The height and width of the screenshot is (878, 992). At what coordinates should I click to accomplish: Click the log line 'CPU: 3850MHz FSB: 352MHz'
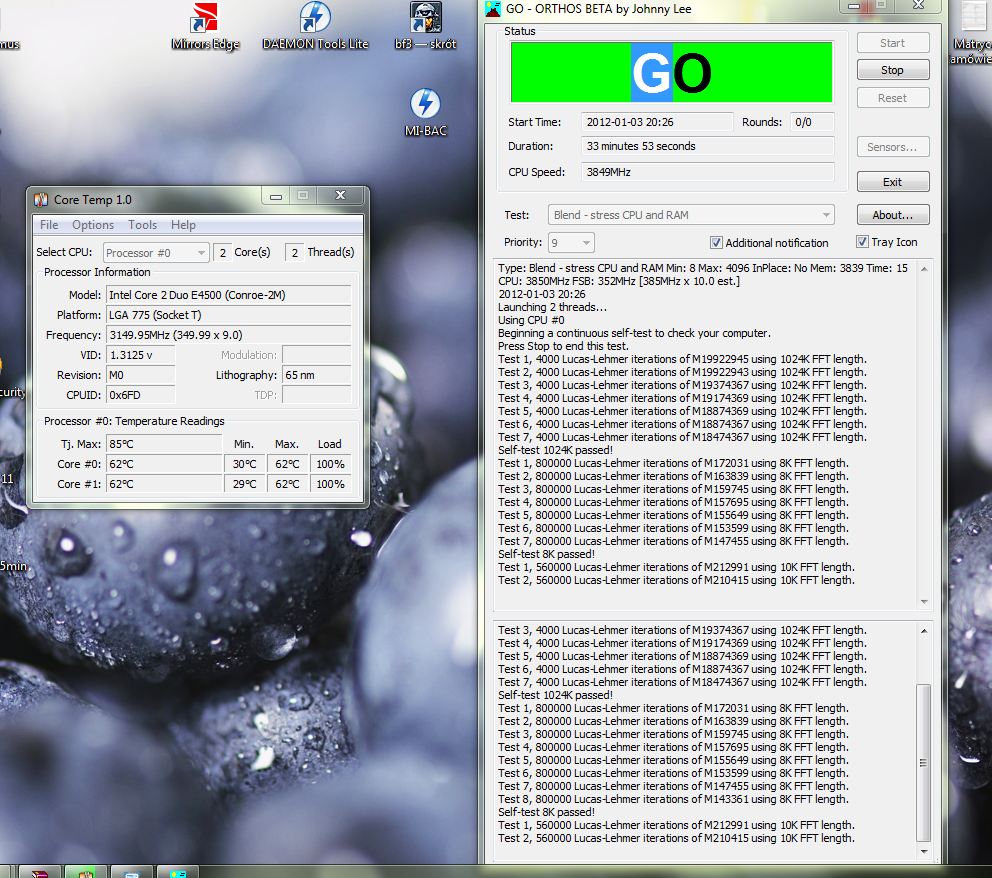tap(619, 281)
